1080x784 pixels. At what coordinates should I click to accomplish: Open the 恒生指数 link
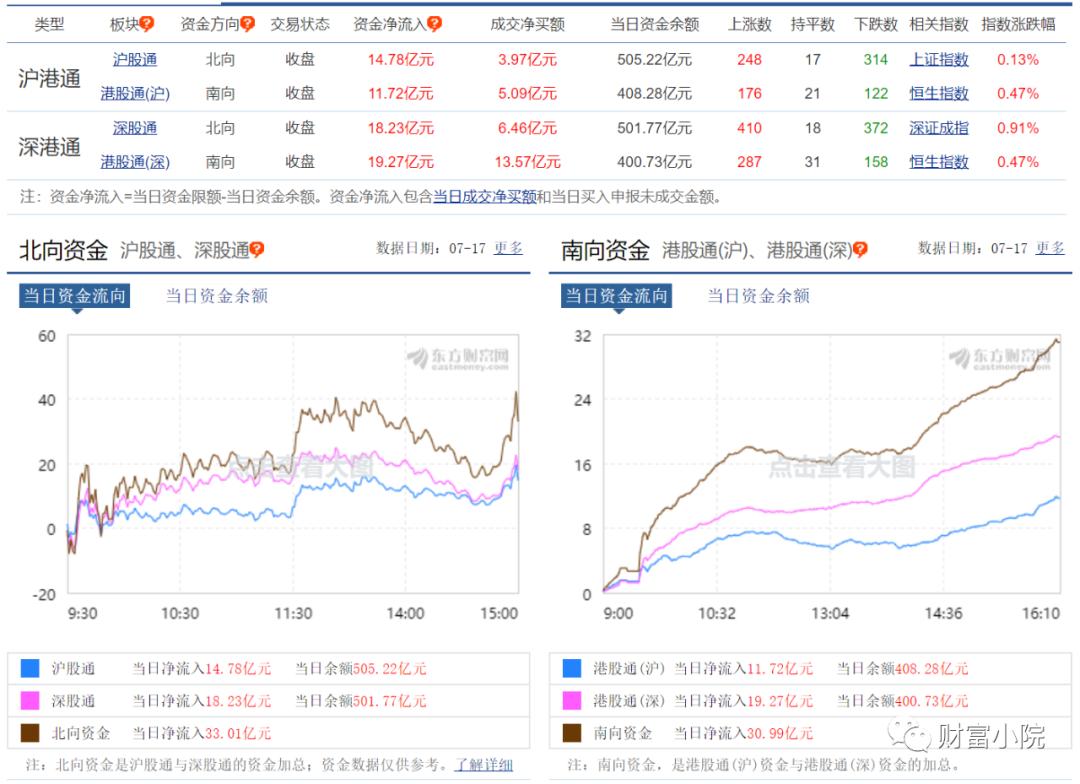938,94
